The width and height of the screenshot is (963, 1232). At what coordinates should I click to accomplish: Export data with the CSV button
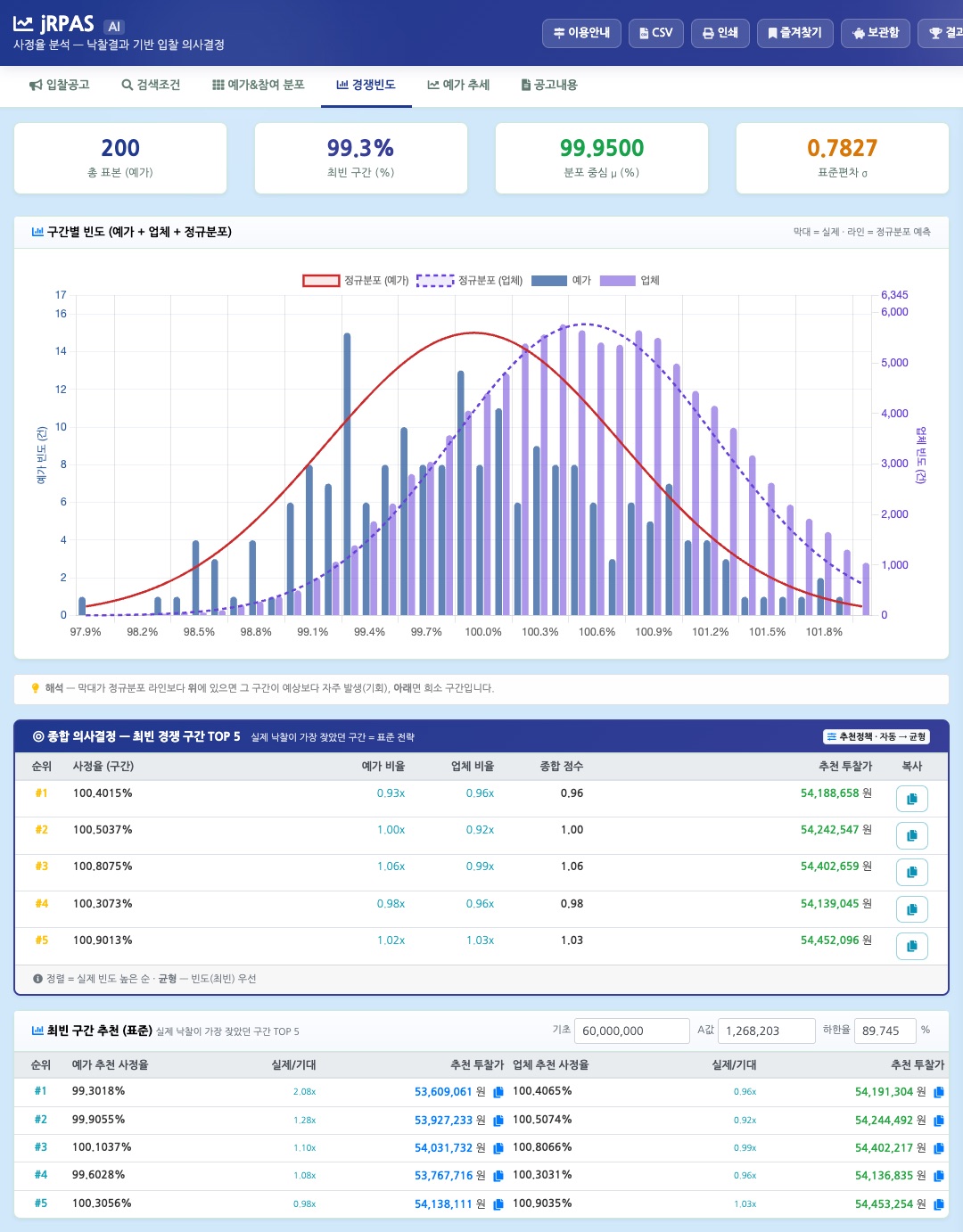pos(656,33)
